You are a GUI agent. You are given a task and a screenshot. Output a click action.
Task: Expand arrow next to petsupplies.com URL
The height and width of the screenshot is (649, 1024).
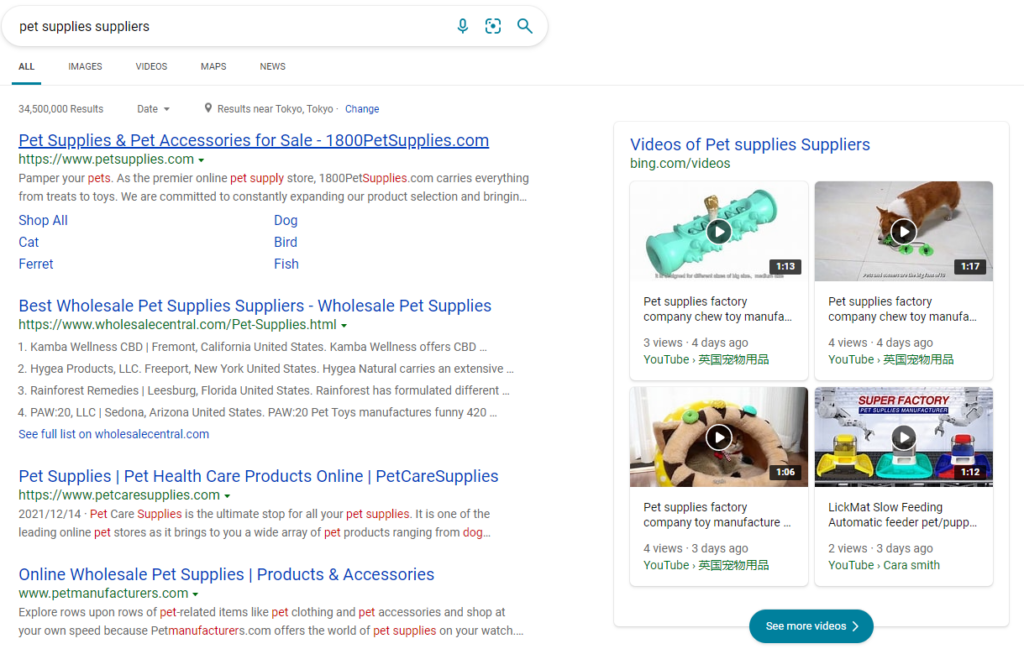pyautogui.click(x=201, y=160)
